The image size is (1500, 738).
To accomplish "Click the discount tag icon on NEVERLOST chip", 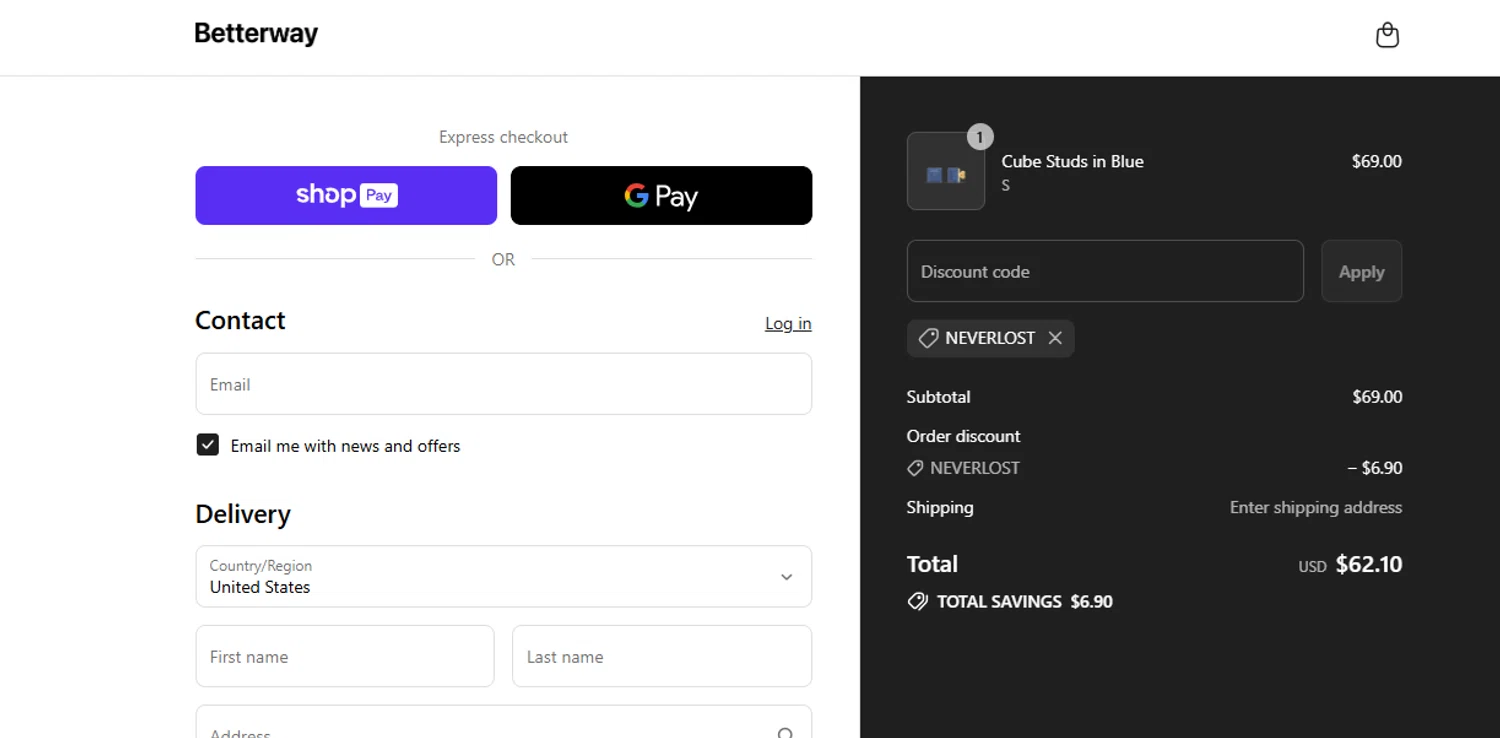I will [928, 338].
